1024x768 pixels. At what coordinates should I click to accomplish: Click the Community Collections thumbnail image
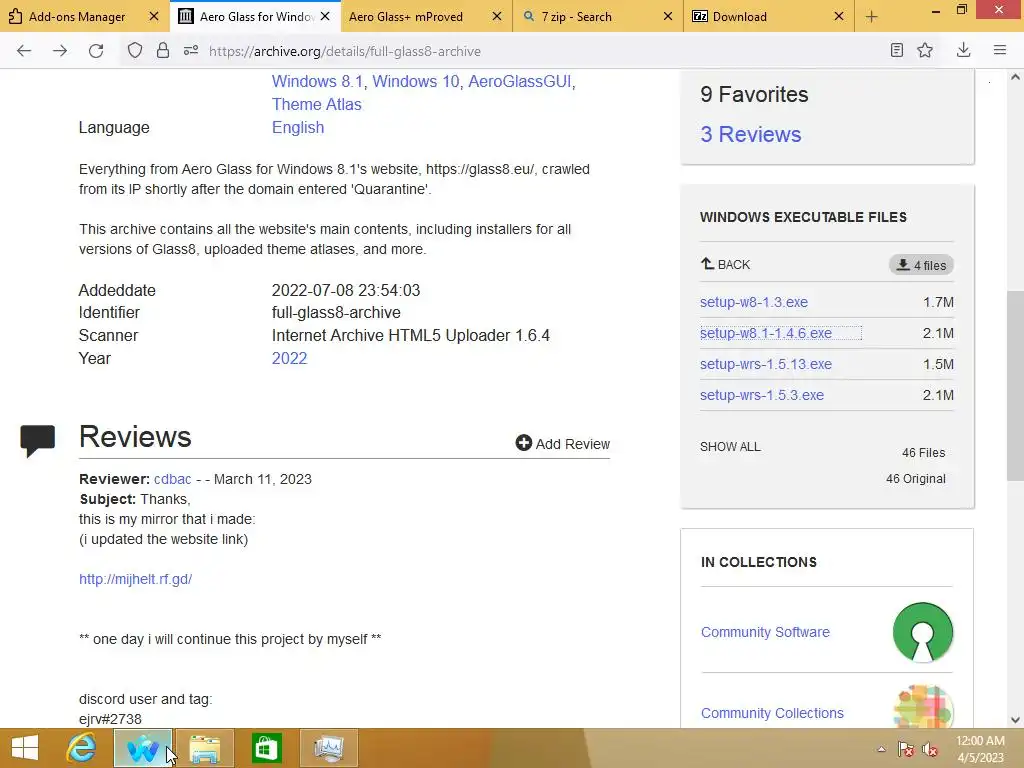click(923, 707)
